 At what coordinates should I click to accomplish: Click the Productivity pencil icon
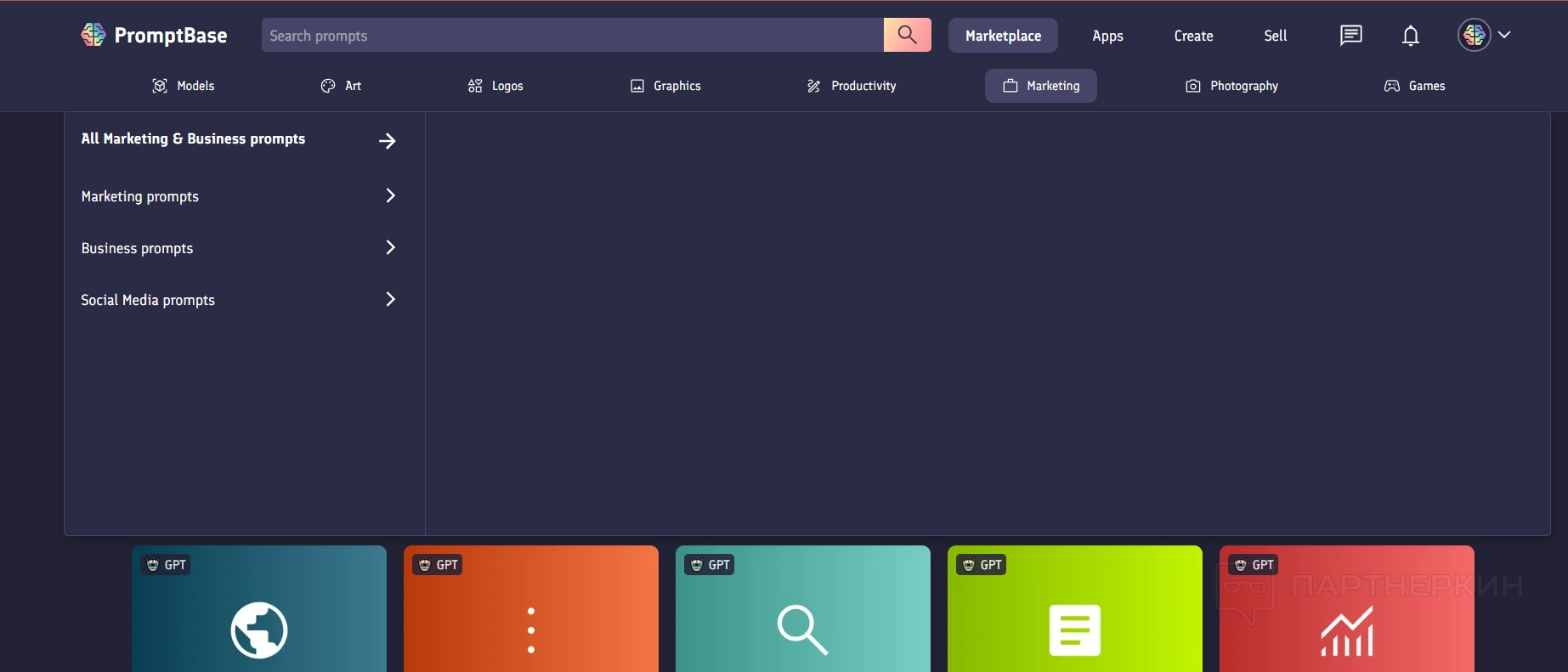pyautogui.click(x=814, y=86)
